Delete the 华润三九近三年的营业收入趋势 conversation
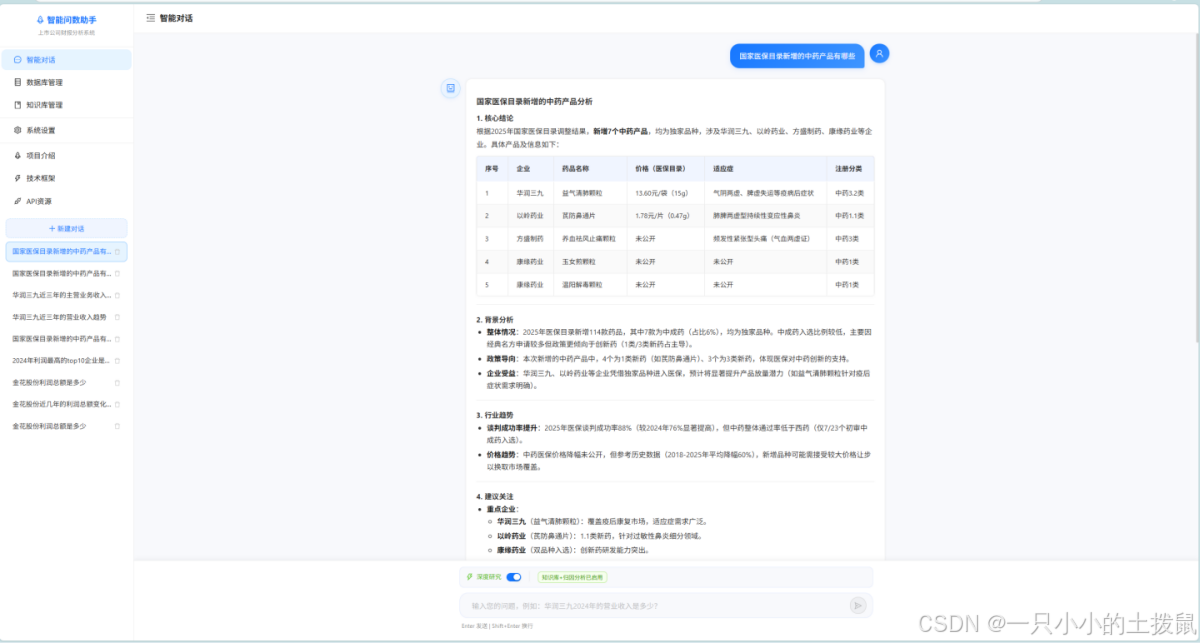The width and height of the screenshot is (1201, 643). coord(117,317)
